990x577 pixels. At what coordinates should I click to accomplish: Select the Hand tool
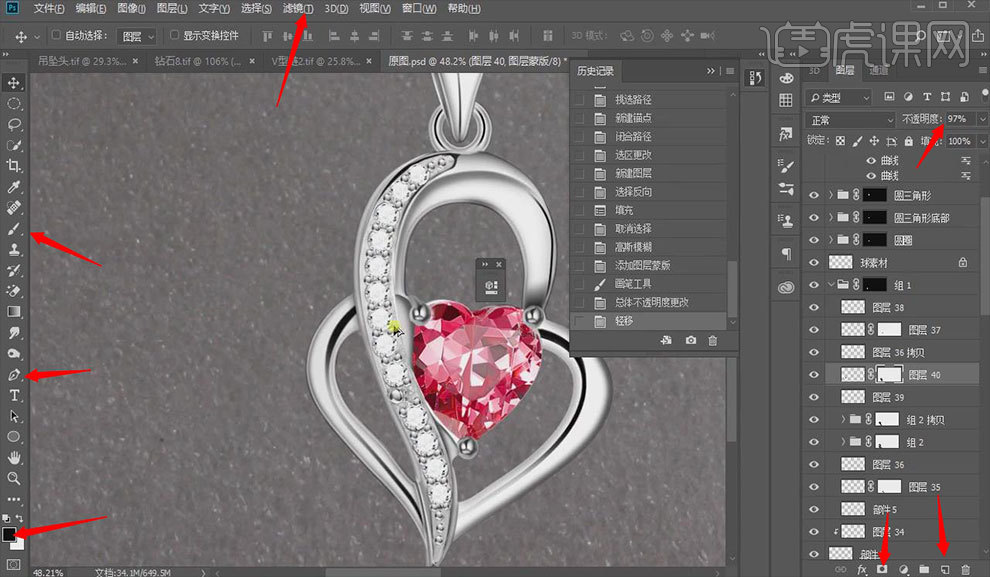point(14,458)
